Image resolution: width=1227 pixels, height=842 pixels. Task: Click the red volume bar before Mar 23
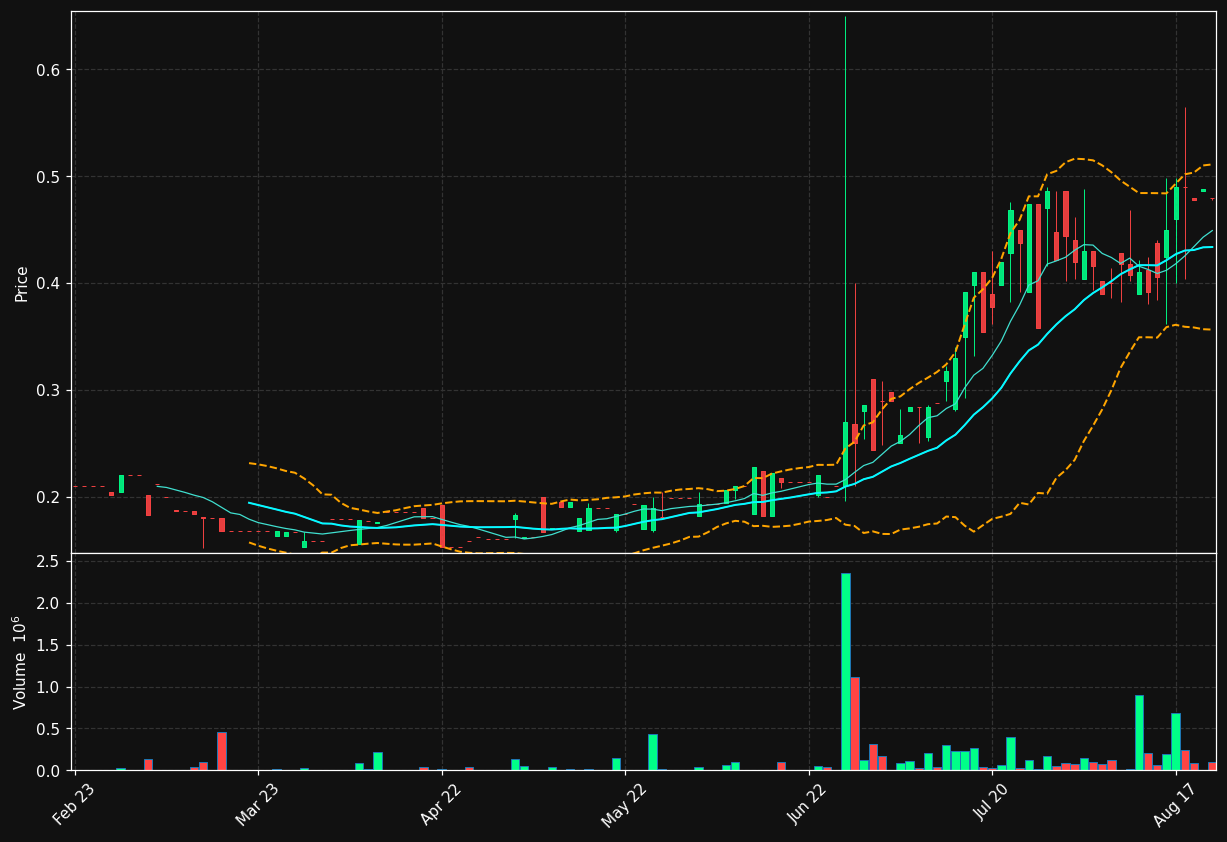point(222,751)
